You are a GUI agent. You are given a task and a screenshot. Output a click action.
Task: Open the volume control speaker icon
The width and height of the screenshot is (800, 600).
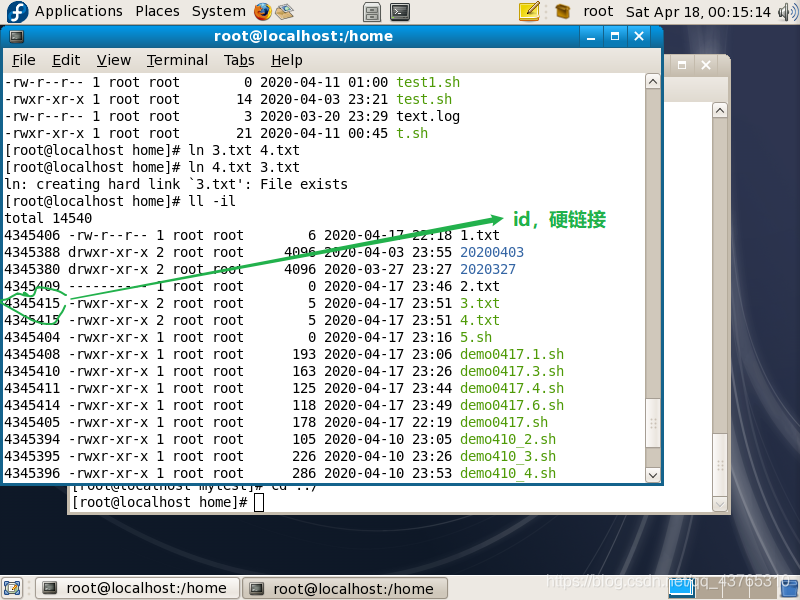click(787, 11)
